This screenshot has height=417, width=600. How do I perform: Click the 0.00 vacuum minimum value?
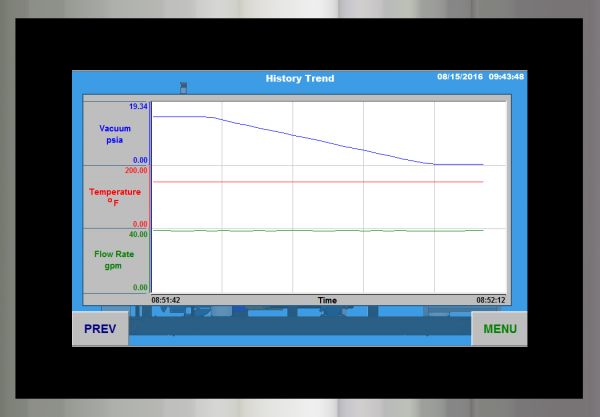pos(140,160)
